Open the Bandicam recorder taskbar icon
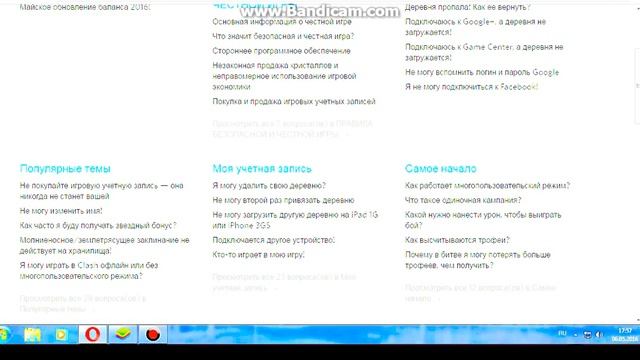Viewport: 640px width, 360px height. click(x=153, y=334)
